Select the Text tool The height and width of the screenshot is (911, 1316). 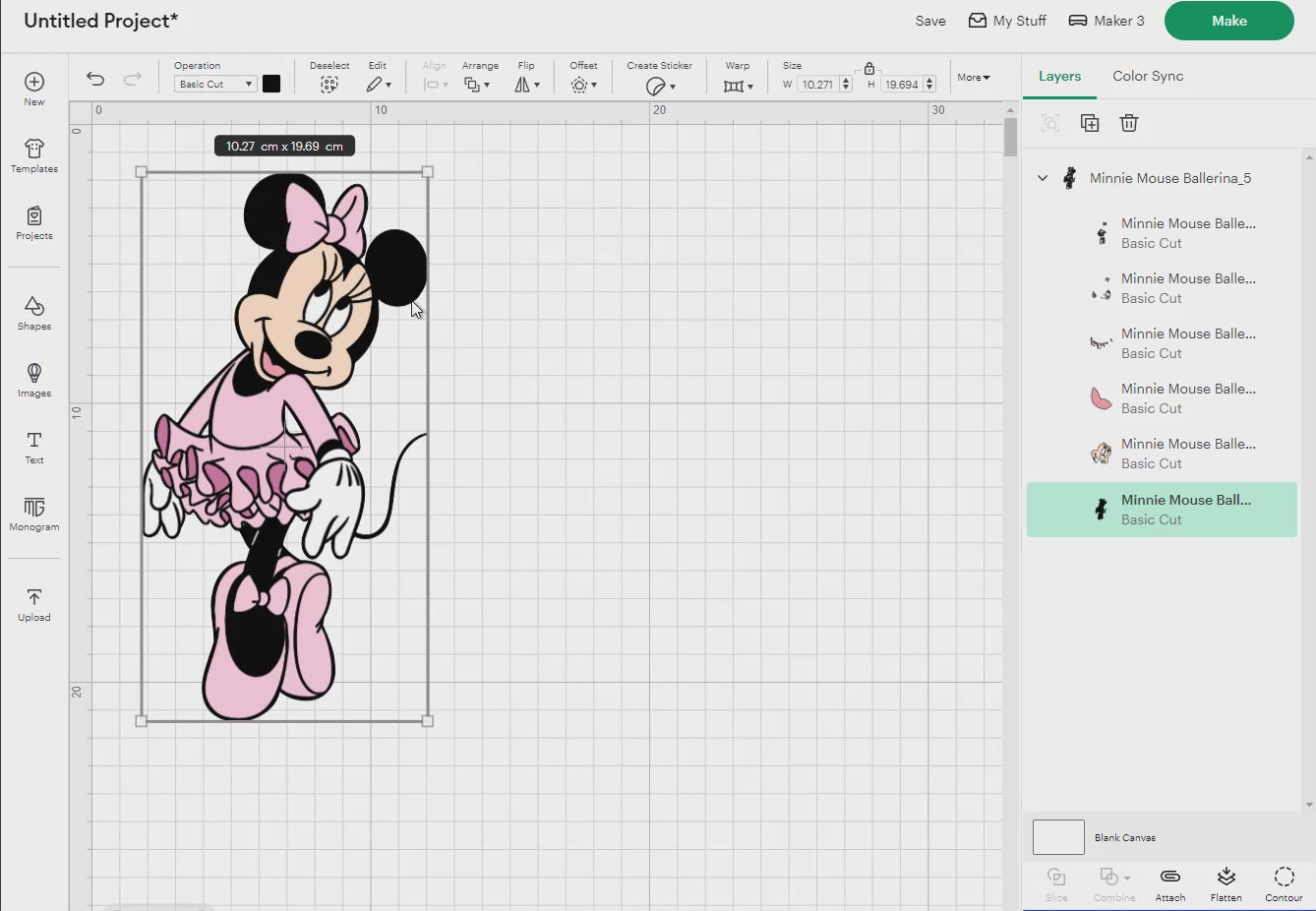(34, 448)
